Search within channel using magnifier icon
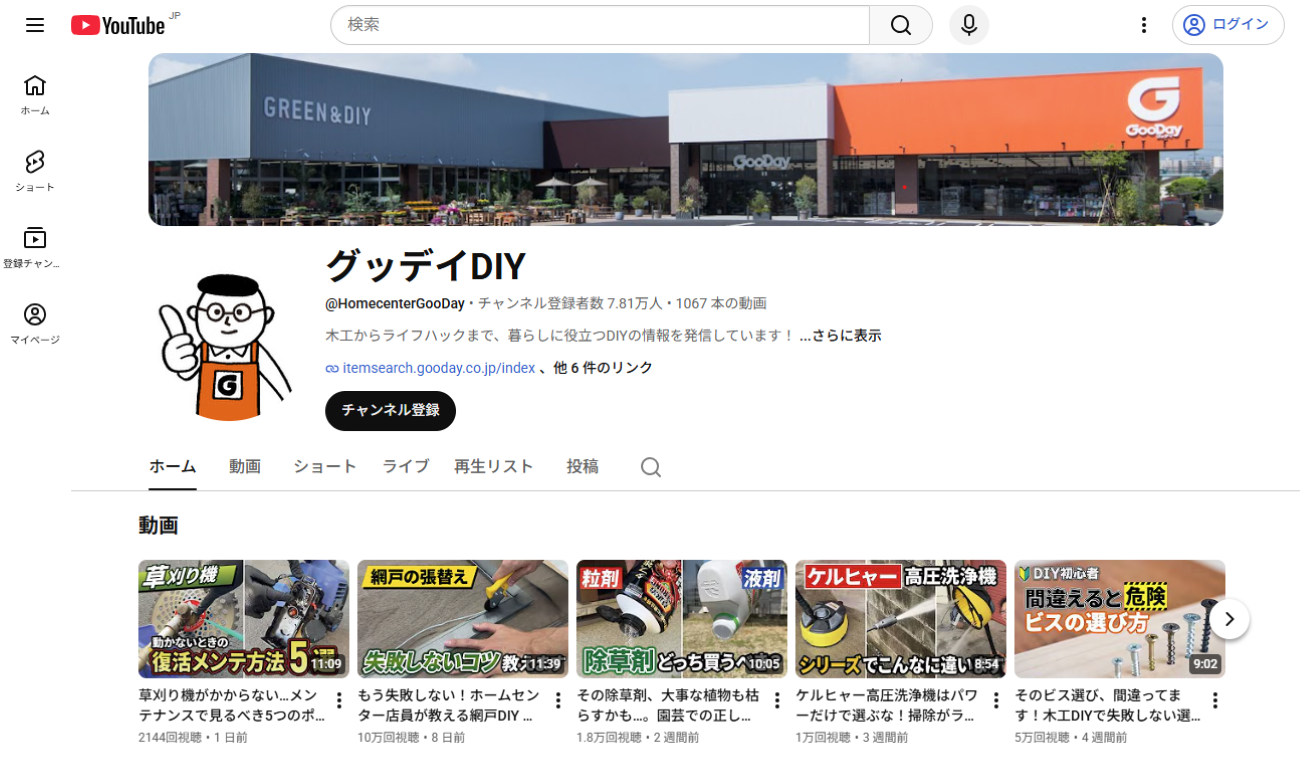The height and width of the screenshot is (769, 1300). [x=651, y=467]
